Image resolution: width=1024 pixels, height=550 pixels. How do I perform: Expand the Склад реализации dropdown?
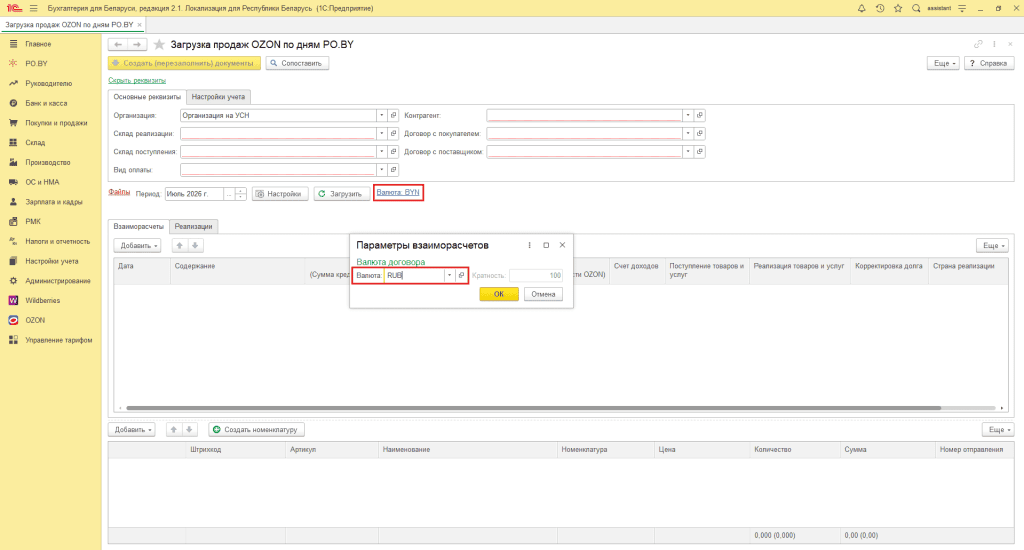click(x=381, y=133)
